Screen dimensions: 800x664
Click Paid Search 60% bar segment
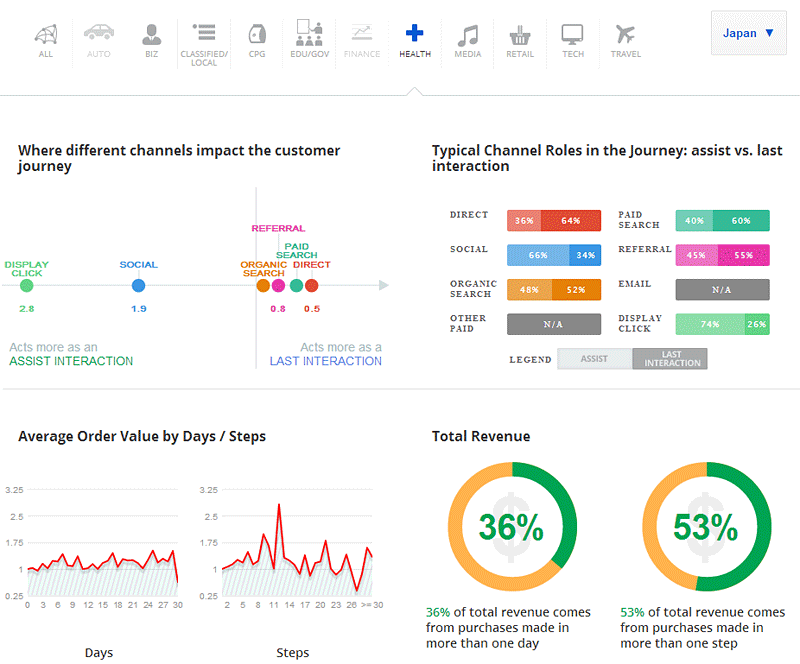point(741,220)
